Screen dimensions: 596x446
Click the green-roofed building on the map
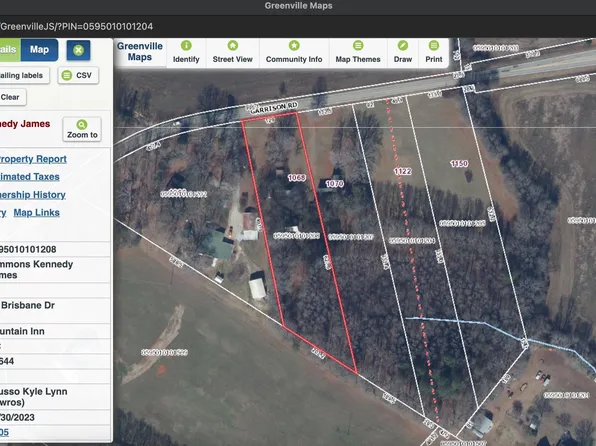pyautogui.click(x=218, y=244)
